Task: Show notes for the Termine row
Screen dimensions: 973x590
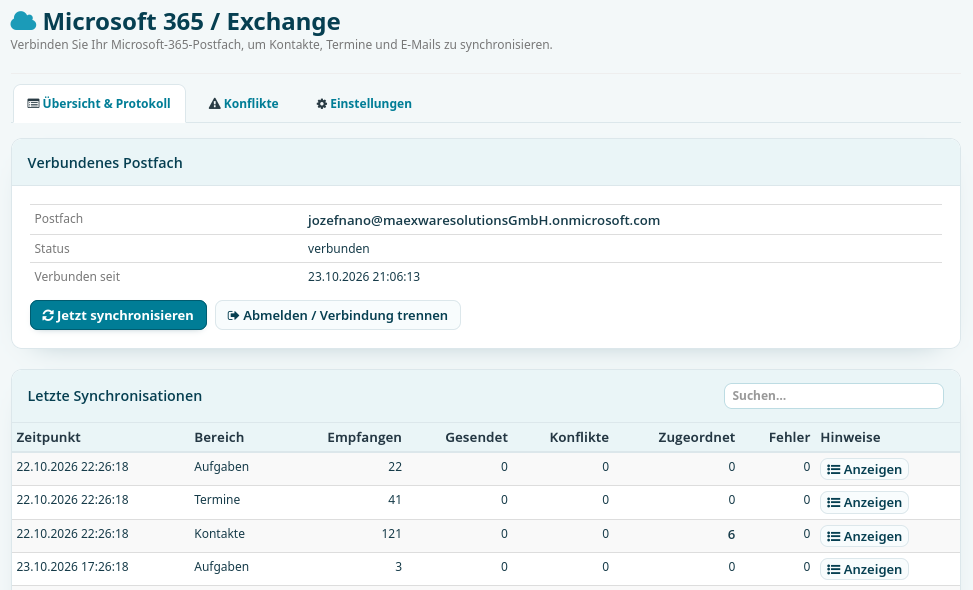Action: [864, 503]
